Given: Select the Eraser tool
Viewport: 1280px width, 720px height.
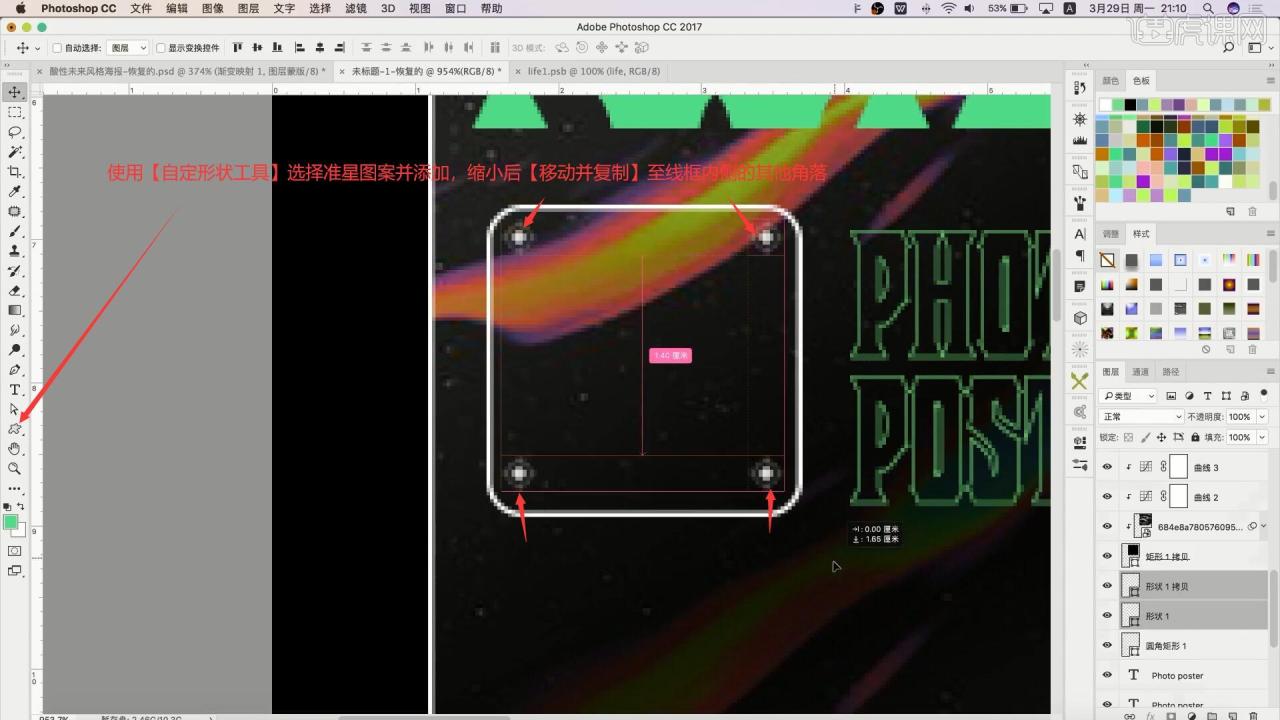Looking at the screenshot, I should point(15,290).
